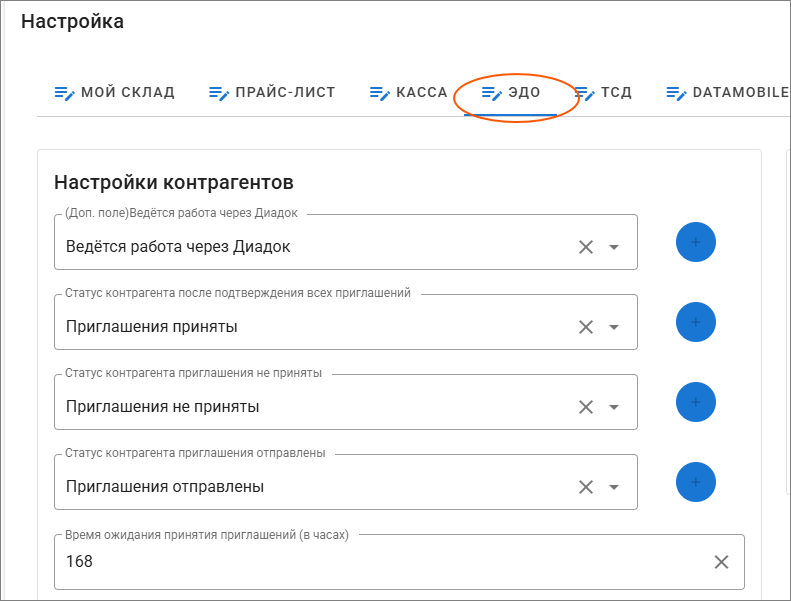Image resolution: width=791 pixels, height=601 pixels.
Task: Clear the Приглашения не приняты status value
Action: [x=586, y=407]
